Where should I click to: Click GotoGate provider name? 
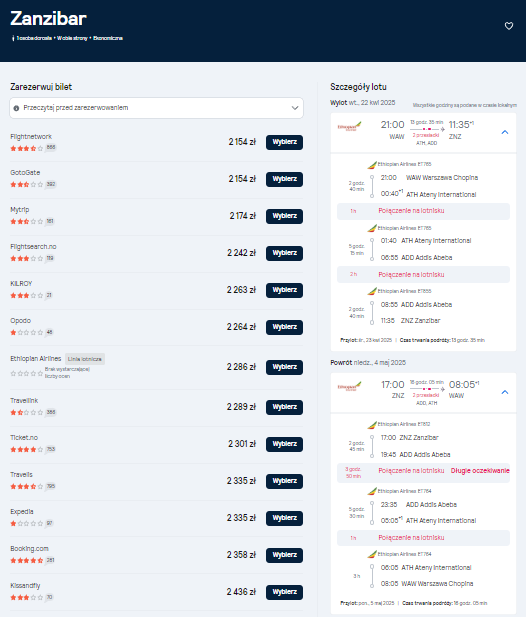coord(25,172)
